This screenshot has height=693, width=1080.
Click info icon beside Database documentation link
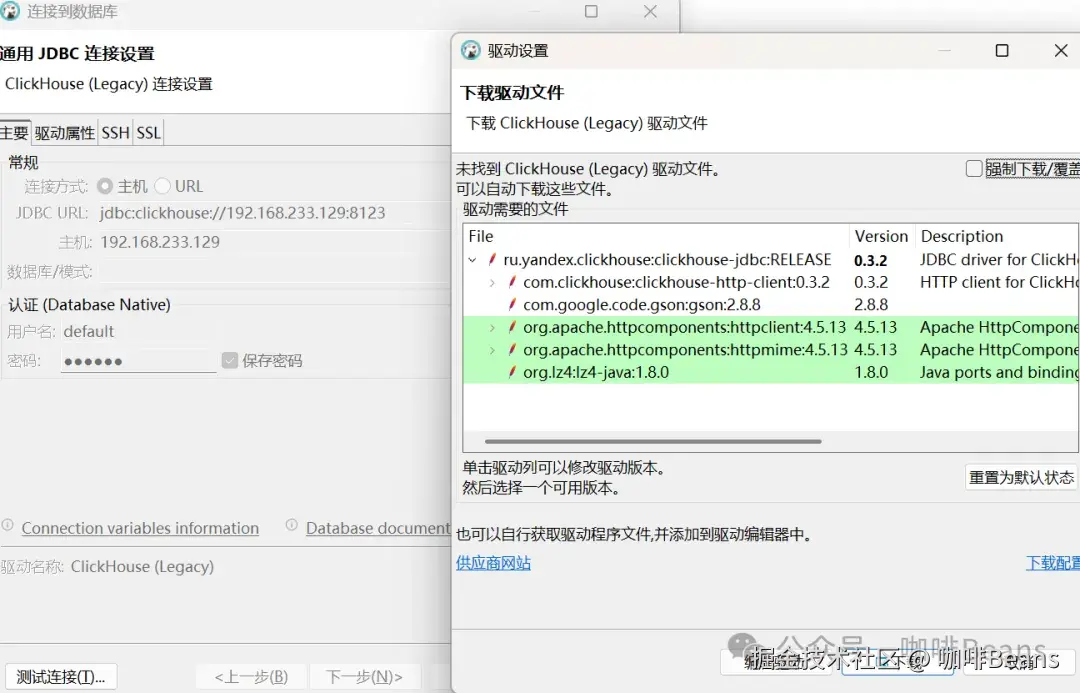[292, 525]
